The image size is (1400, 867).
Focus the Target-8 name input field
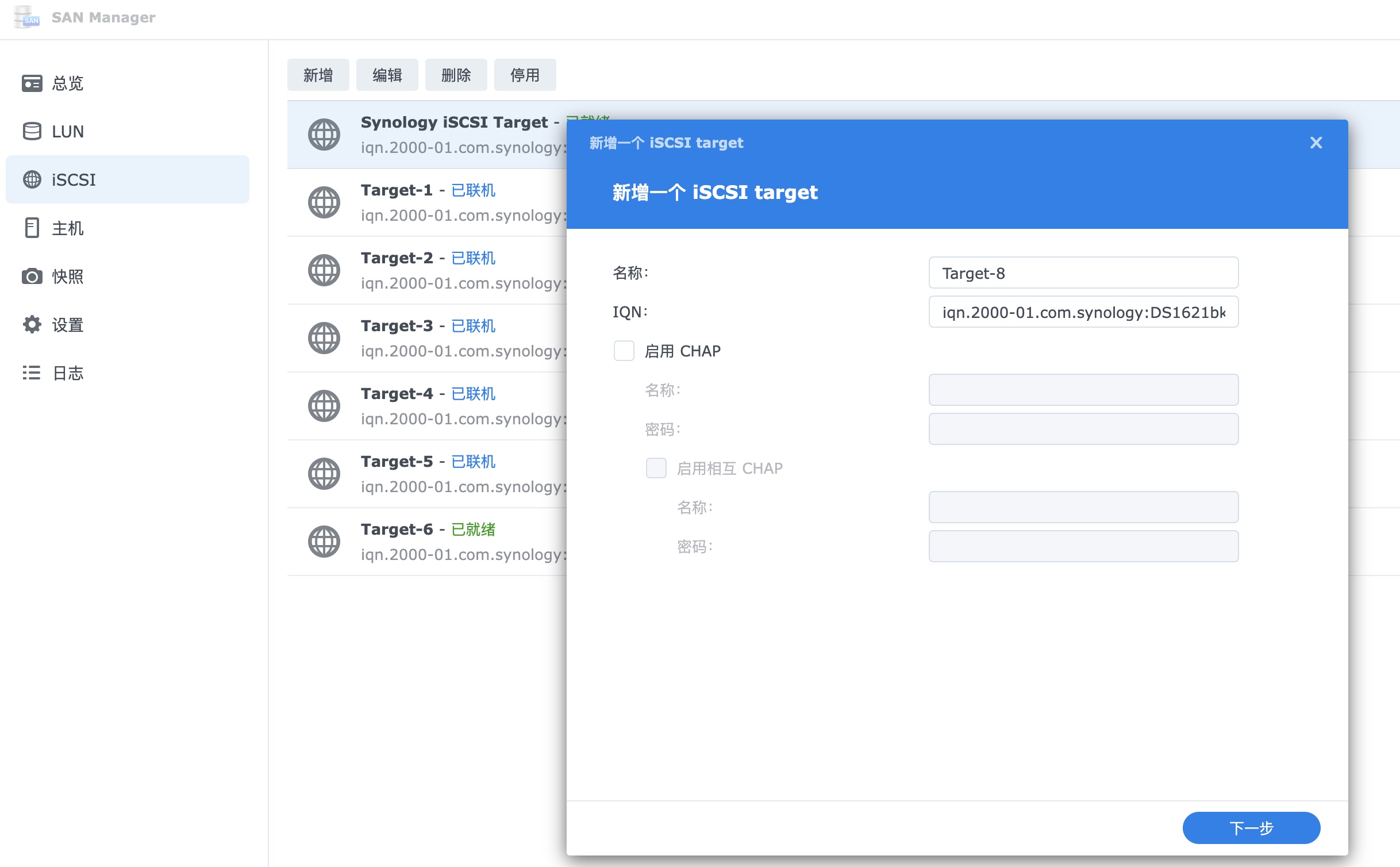pos(1083,273)
